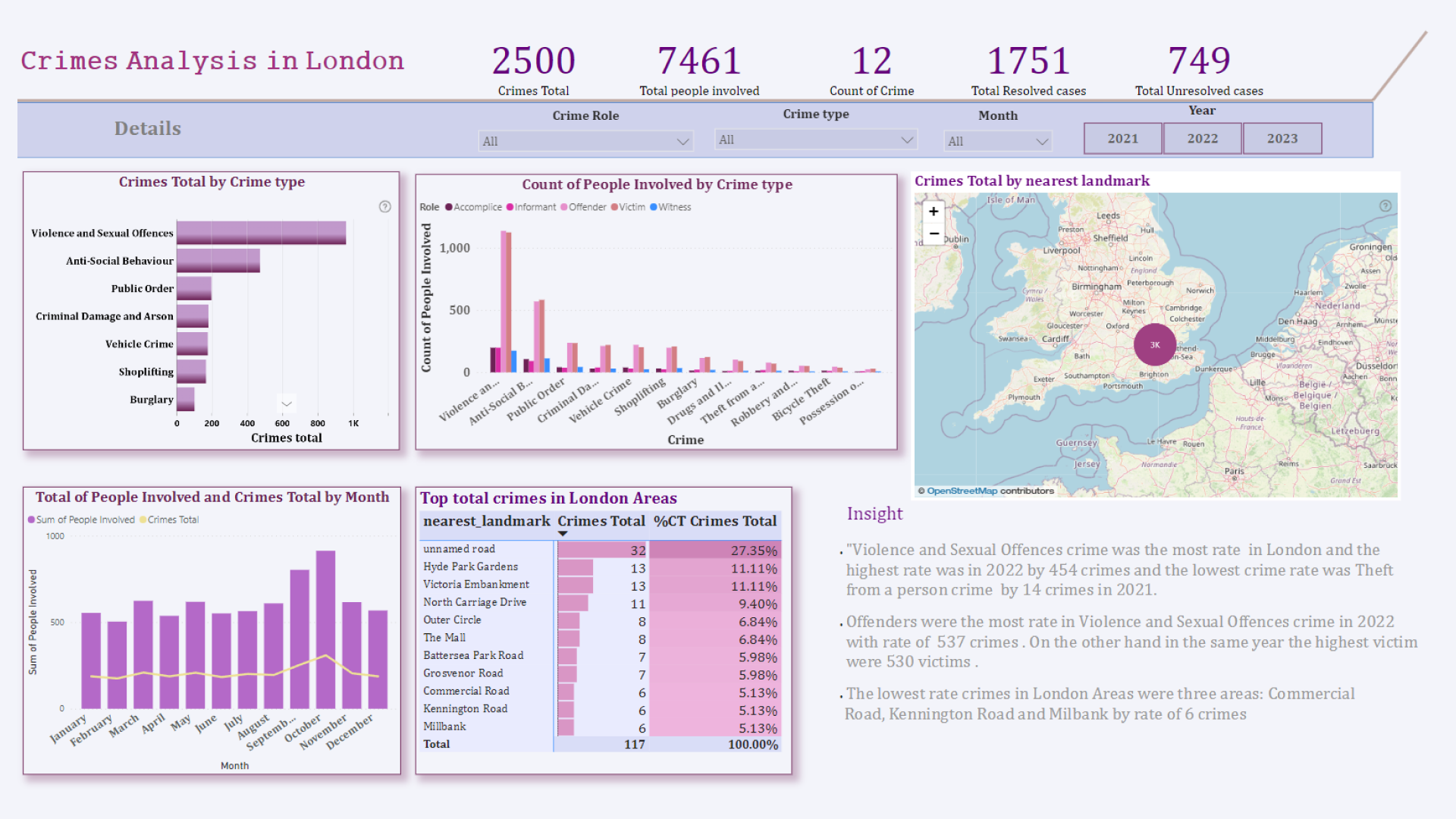Select the Informant legend marker

[510, 207]
